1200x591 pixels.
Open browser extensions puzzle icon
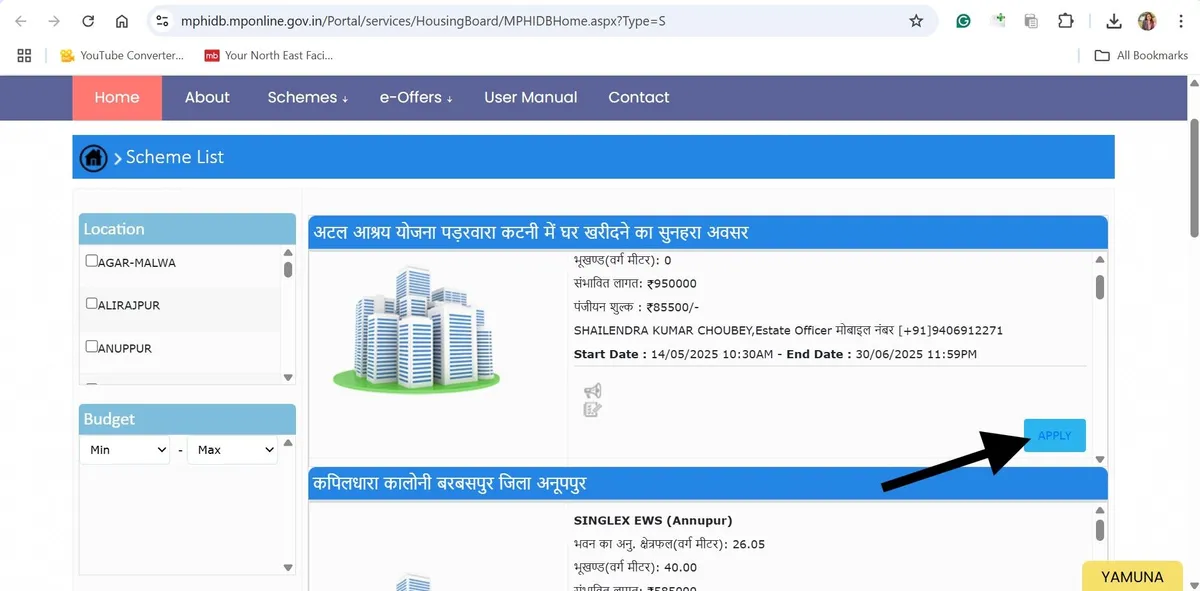(x=1065, y=21)
